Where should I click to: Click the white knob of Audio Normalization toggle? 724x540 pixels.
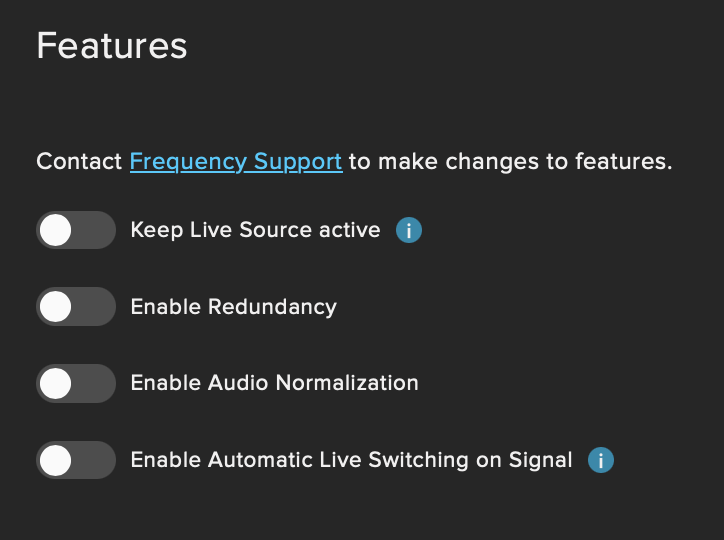coord(56,383)
